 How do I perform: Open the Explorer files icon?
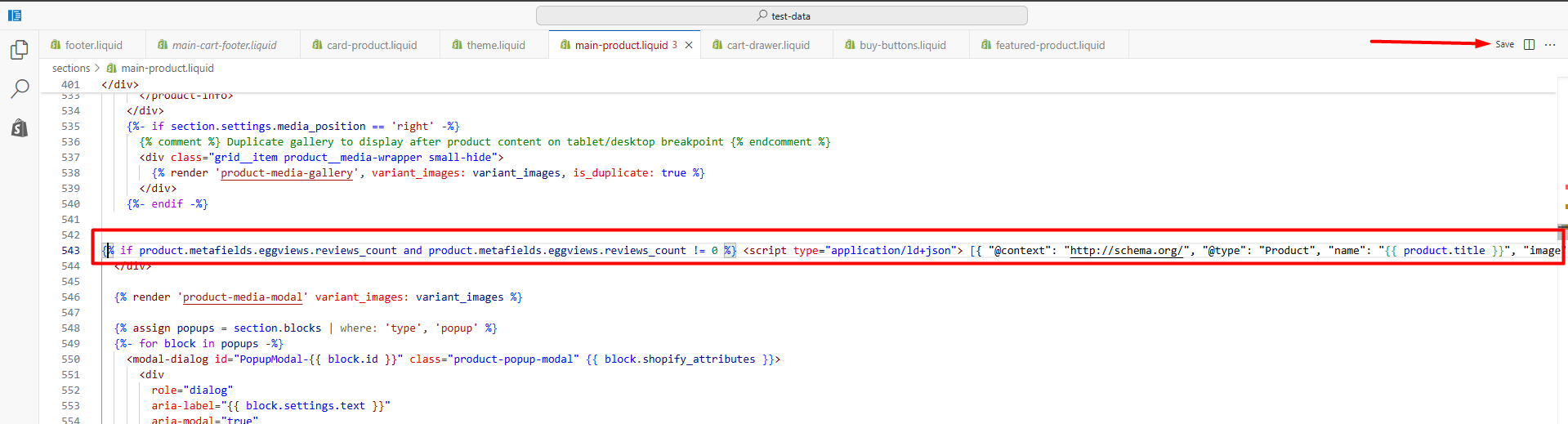coord(20,50)
